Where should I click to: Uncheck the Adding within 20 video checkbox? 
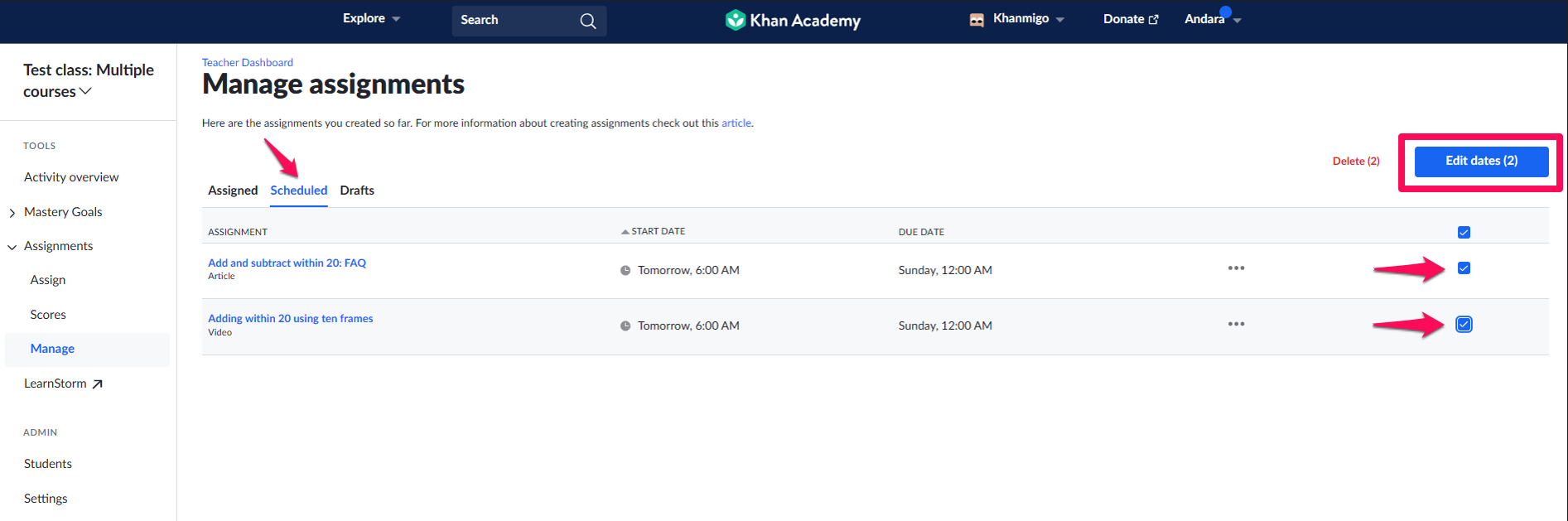point(1464,325)
